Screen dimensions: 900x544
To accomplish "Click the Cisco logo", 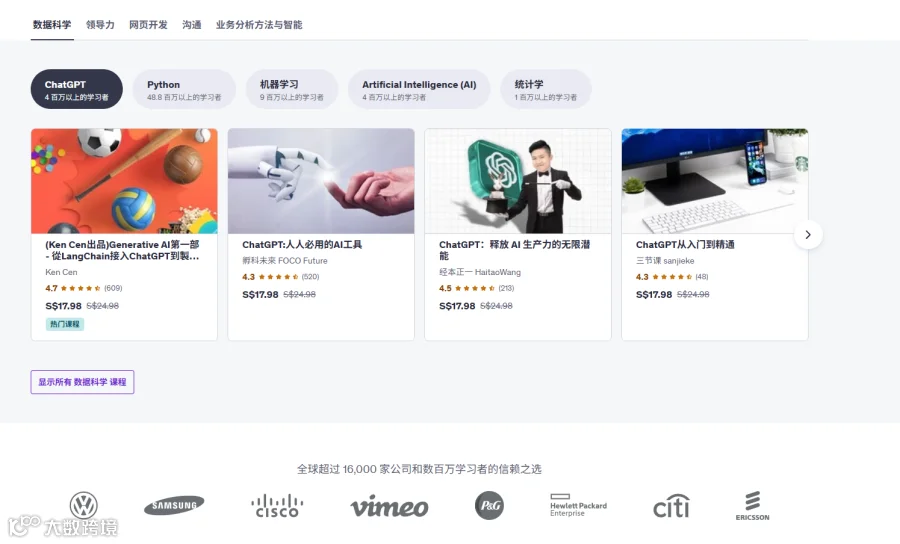I will pyautogui.click(x=277, y=506).
